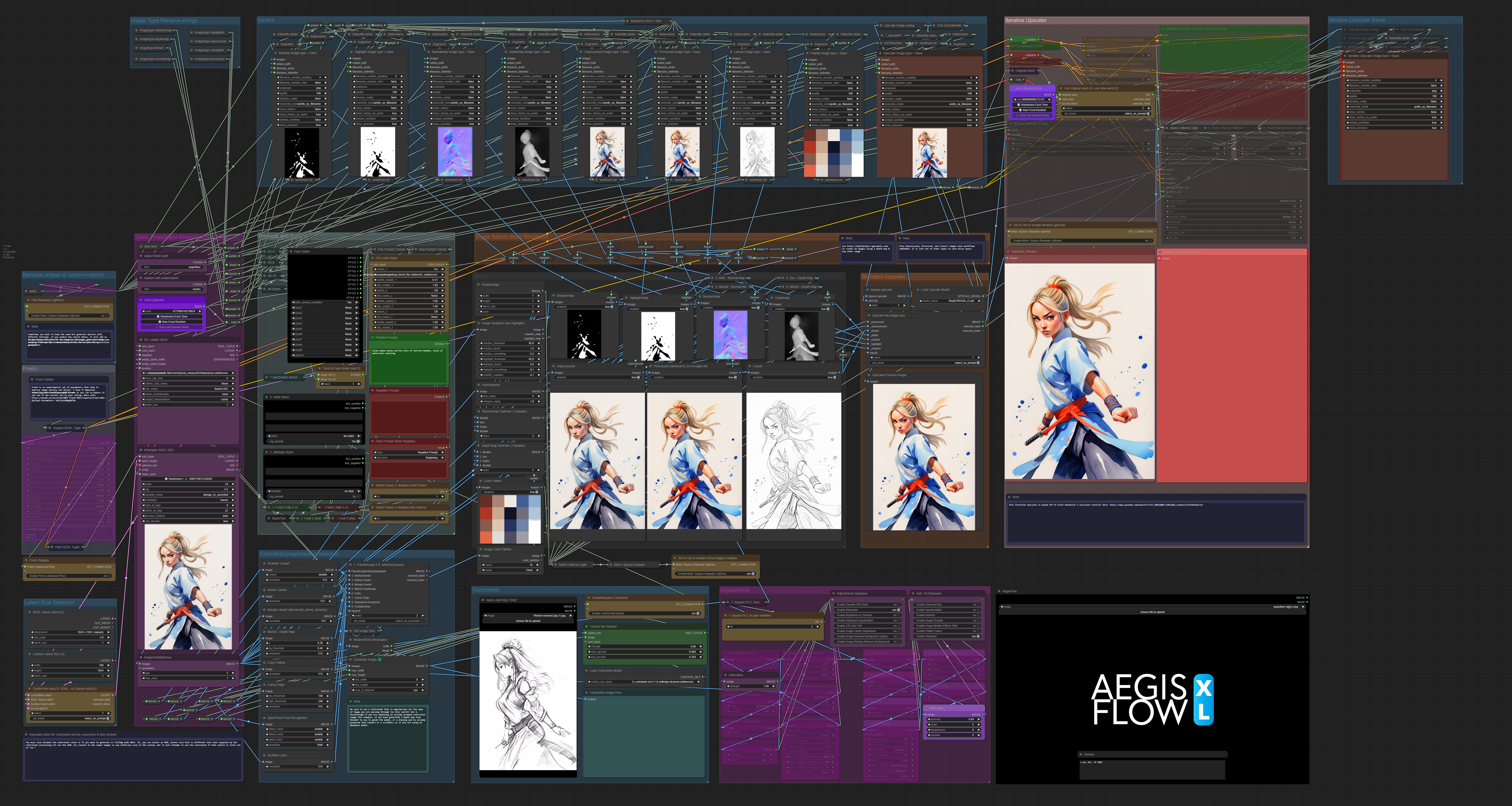Collapse the Load Upscale Model node dot
This screenshot has height=806, width=1512.
tap(918, 290)
